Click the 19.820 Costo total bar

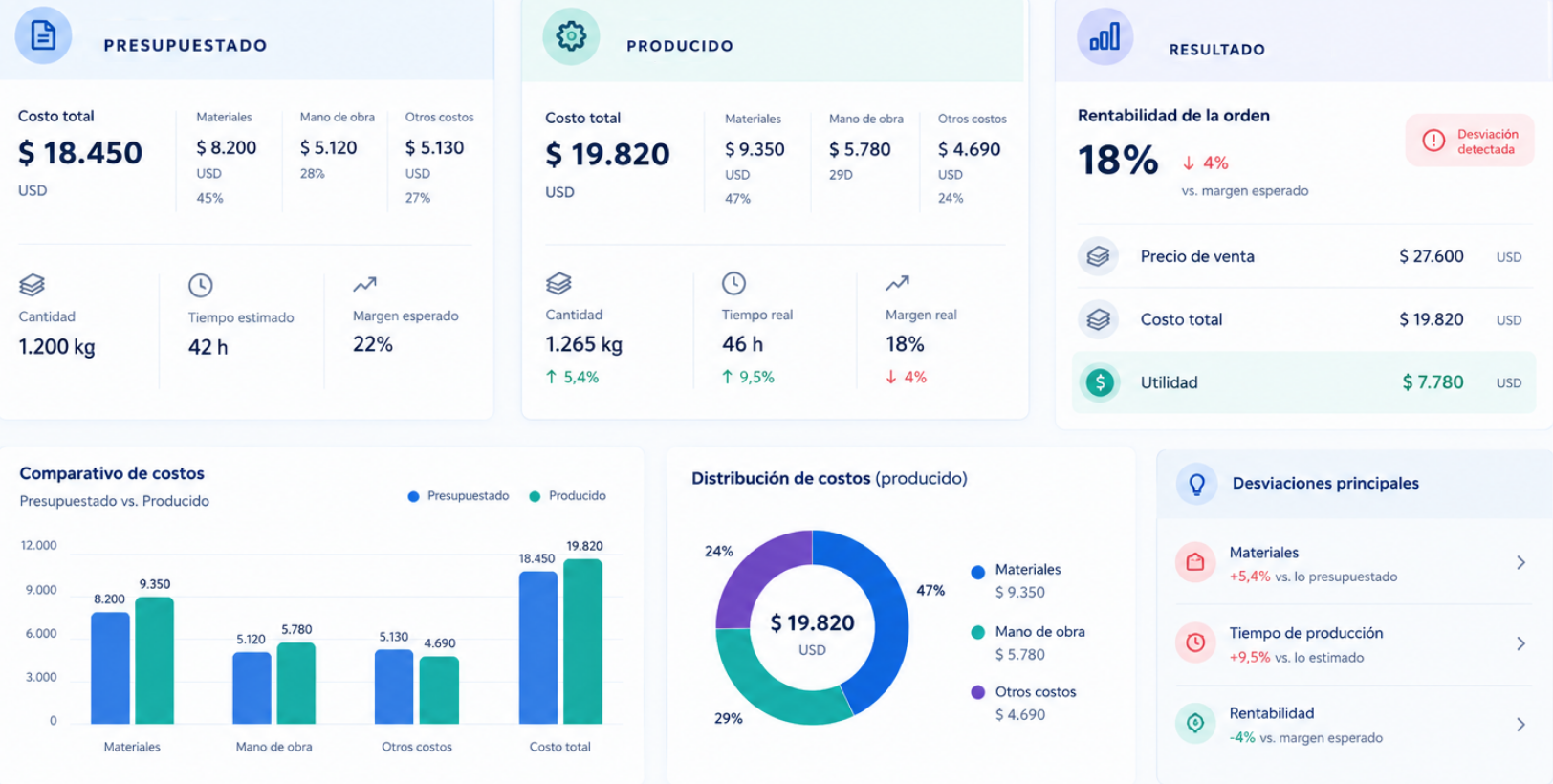click(x=582, y=642)
